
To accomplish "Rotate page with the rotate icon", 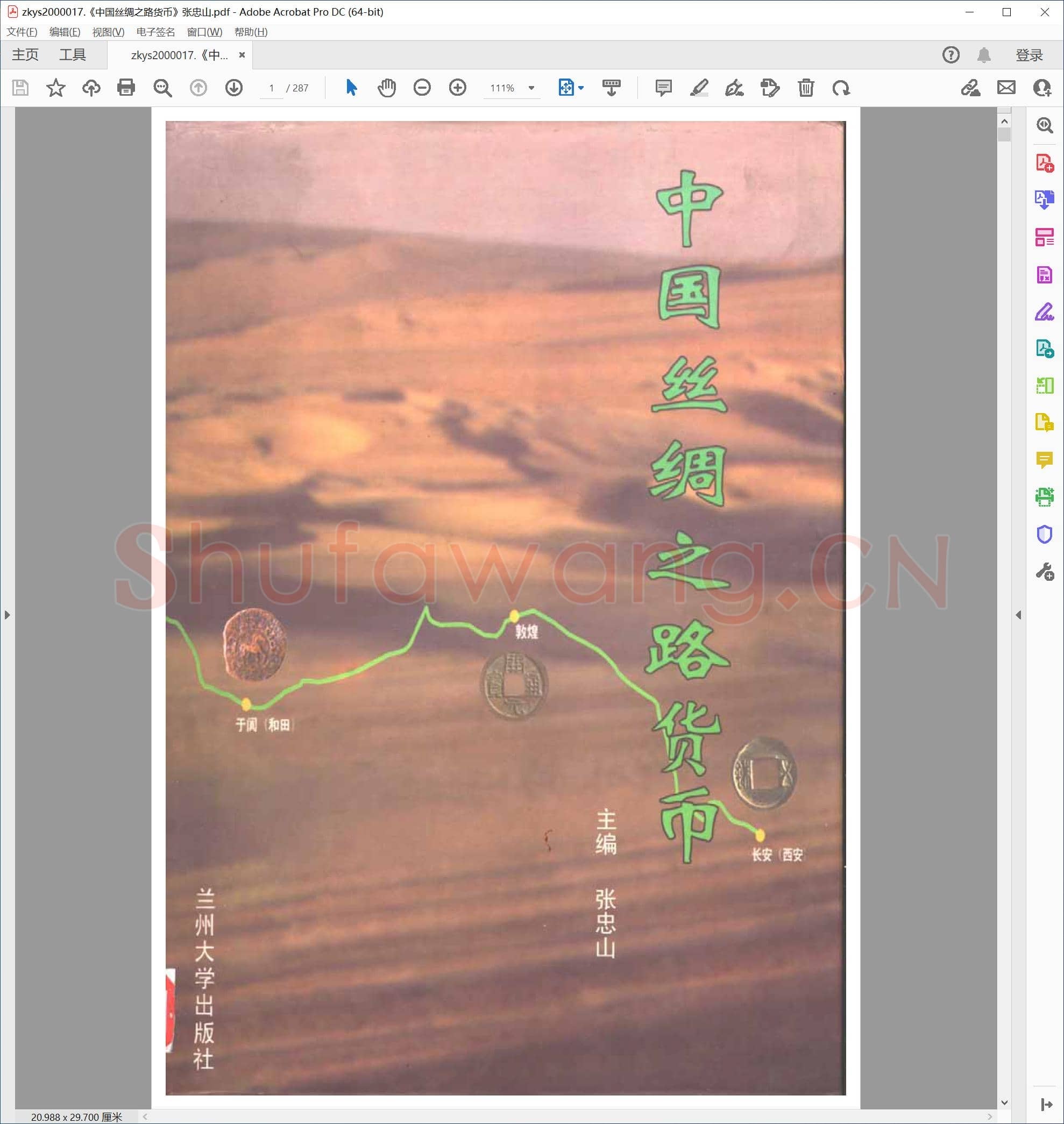I will point(841,88).
